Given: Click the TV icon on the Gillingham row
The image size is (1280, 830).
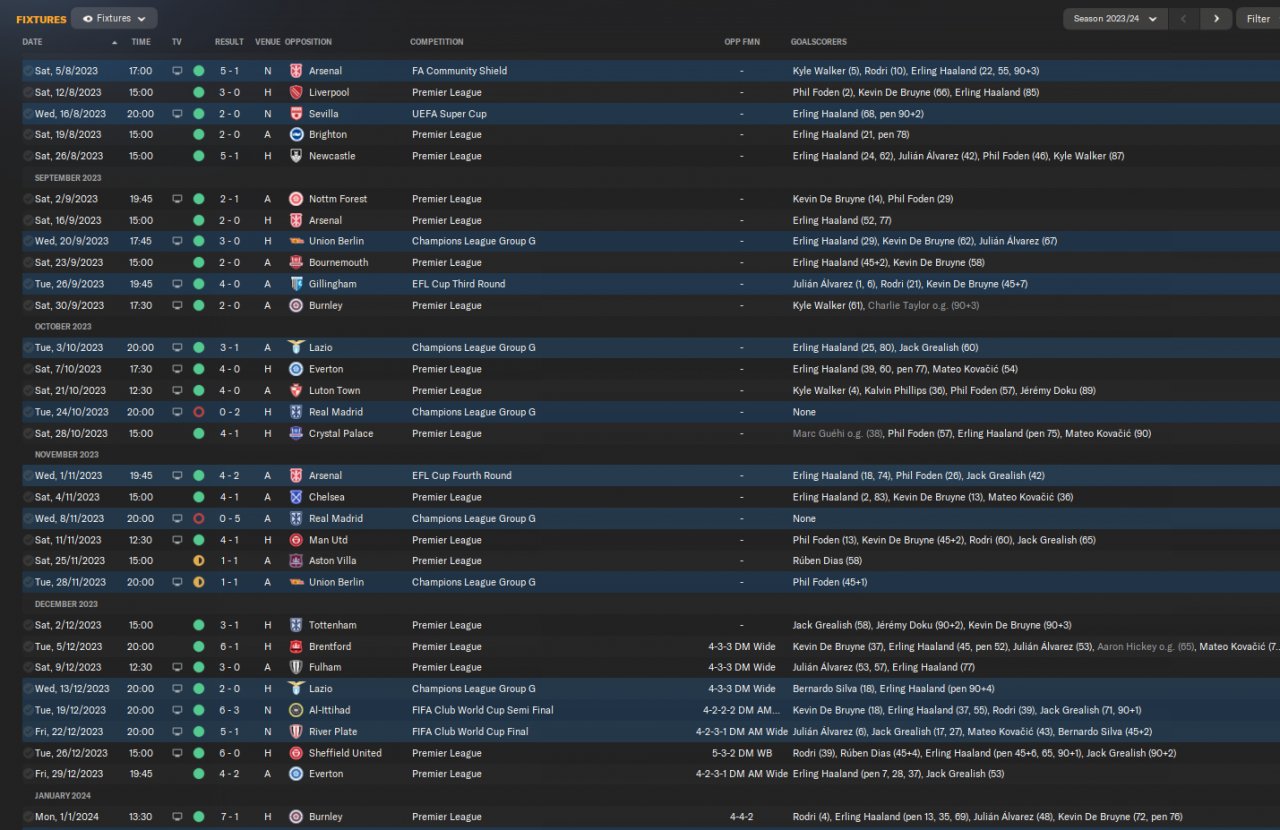Looking at the screenshot, I should click(178, 284).
